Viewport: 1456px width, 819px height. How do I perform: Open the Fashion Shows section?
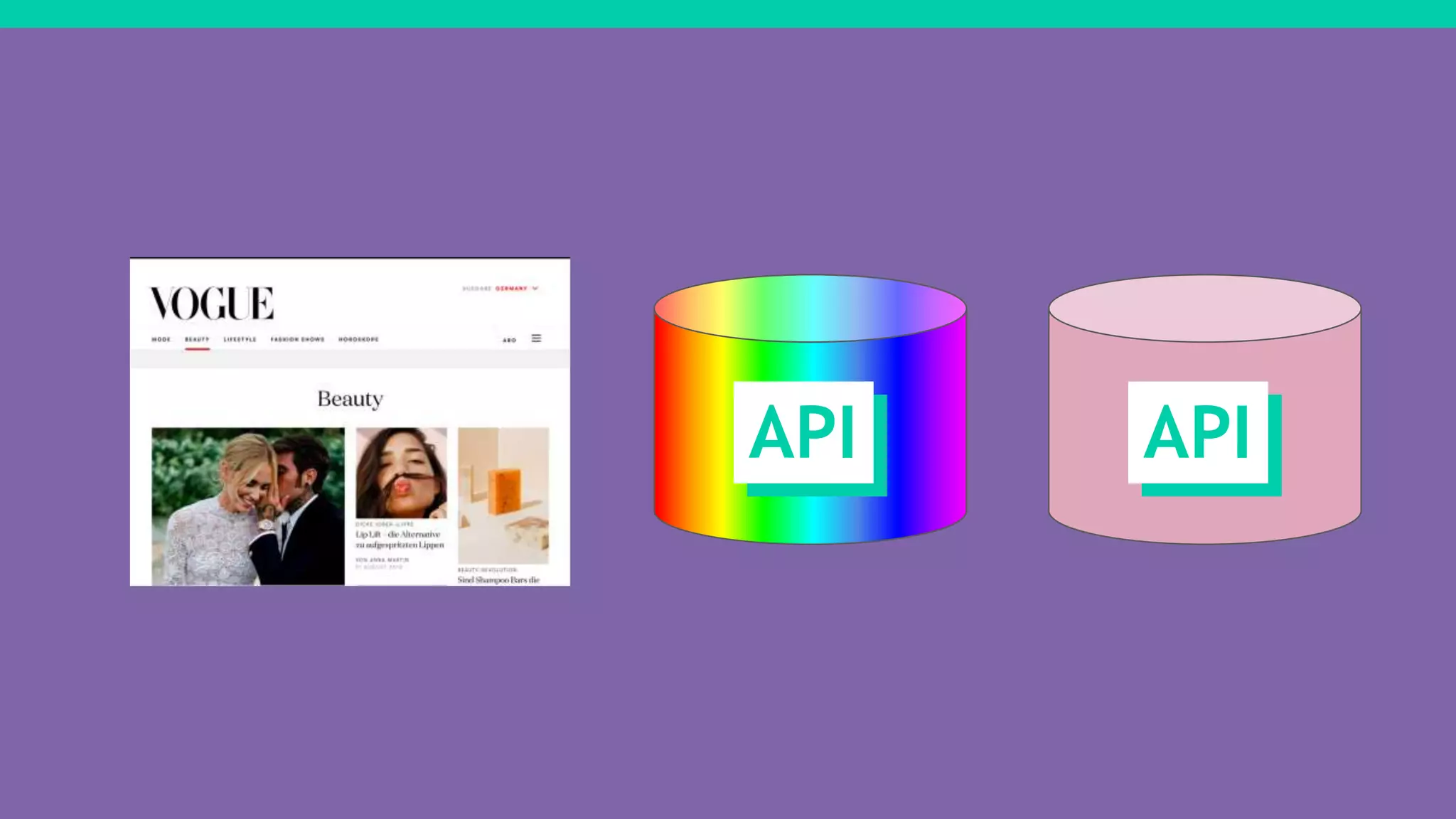click(297, 340)
